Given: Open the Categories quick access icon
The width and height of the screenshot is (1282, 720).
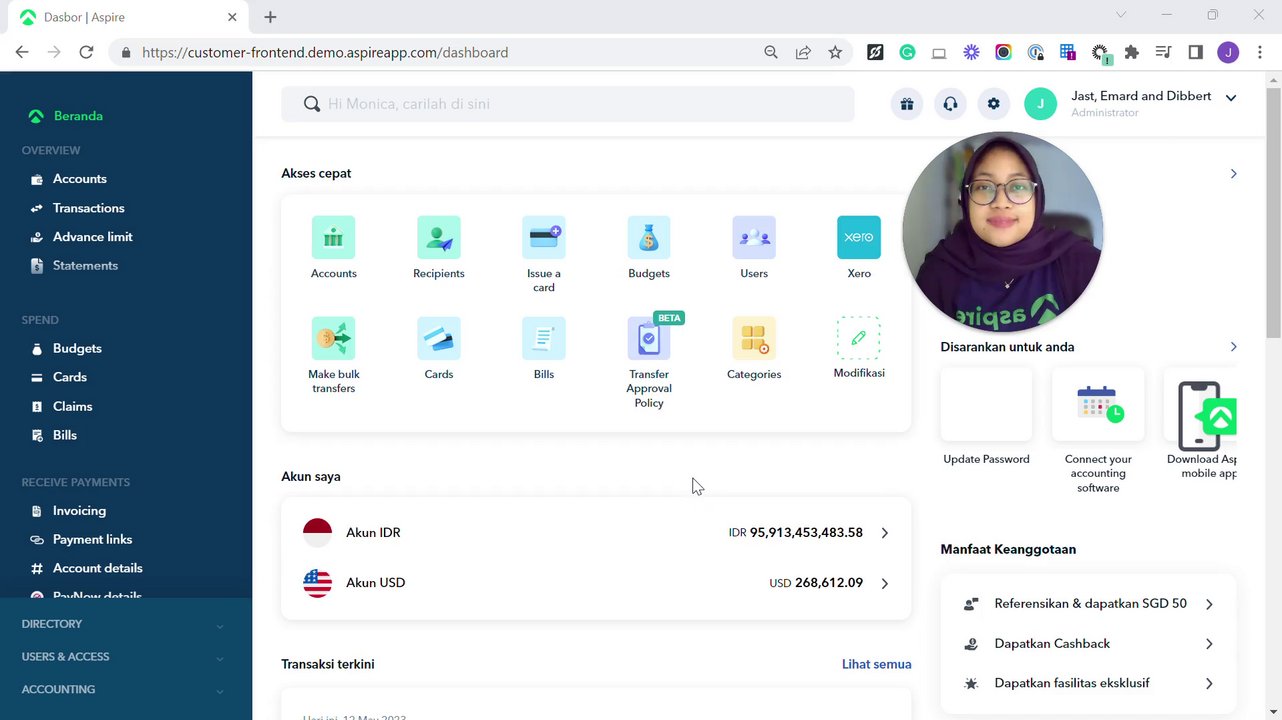Looking at the screenshot, I should [x=754, y=338].
